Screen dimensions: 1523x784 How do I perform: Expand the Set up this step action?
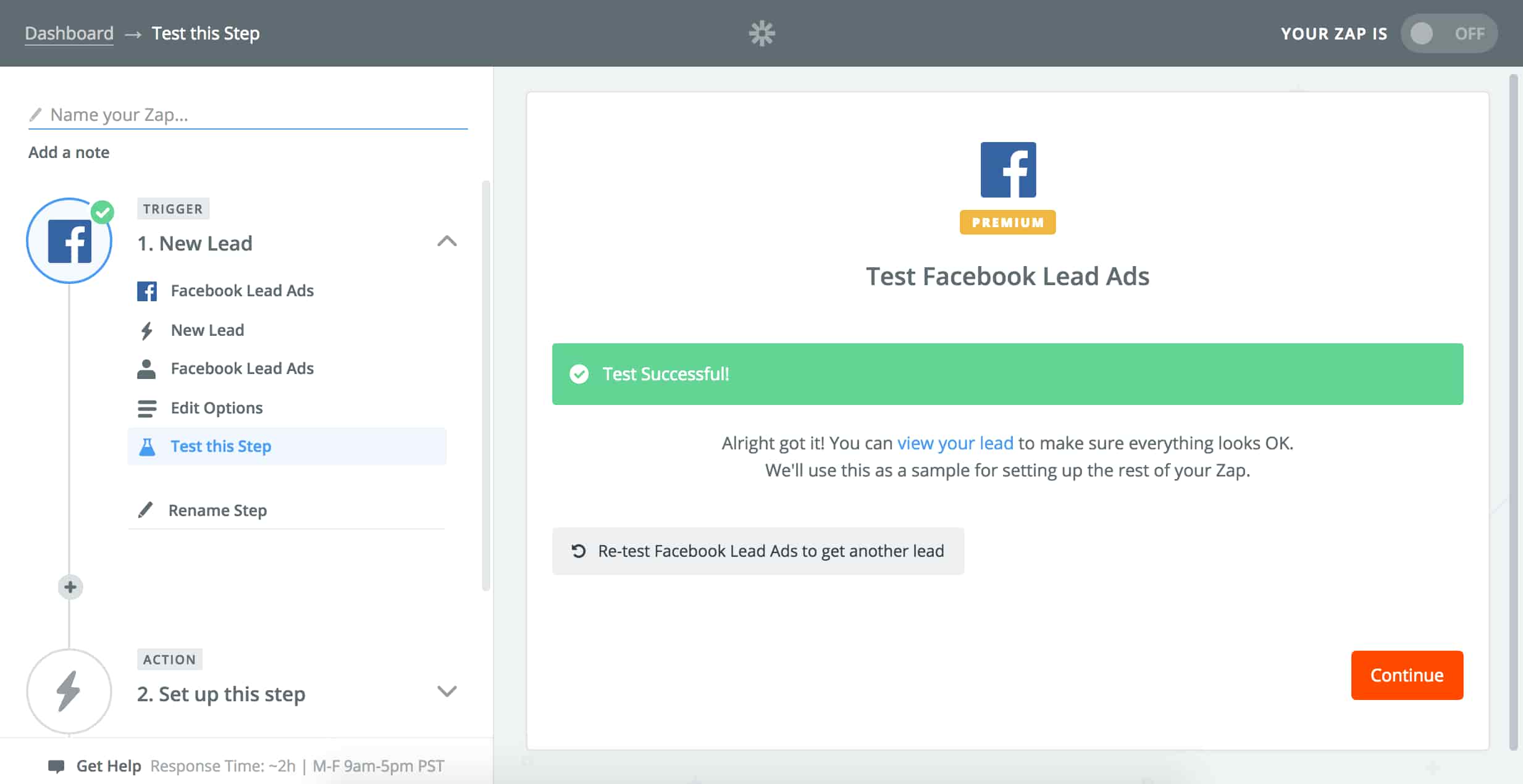point(447,691)
